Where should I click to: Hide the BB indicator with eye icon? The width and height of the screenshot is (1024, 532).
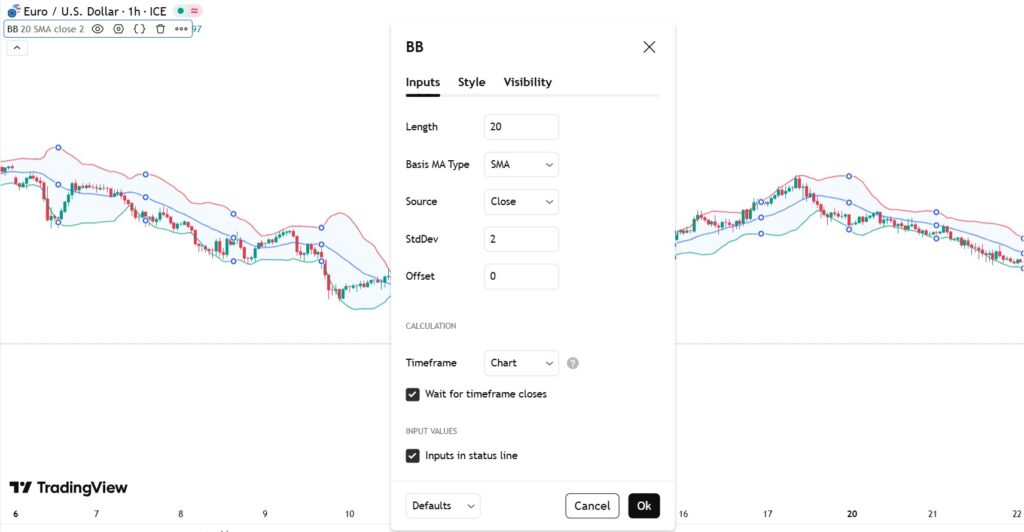pyautogui.click(x=98, y=29)
